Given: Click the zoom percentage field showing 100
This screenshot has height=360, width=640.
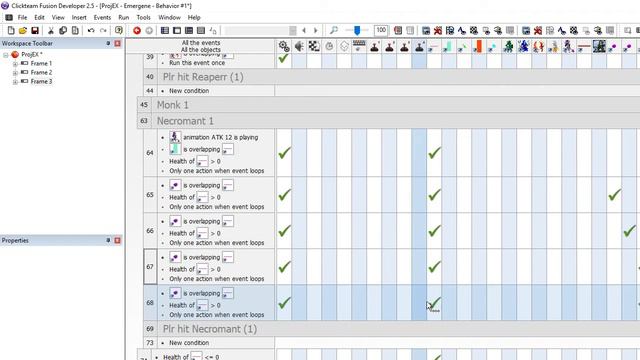Looking at the screenshot, I should pos(381,30).
